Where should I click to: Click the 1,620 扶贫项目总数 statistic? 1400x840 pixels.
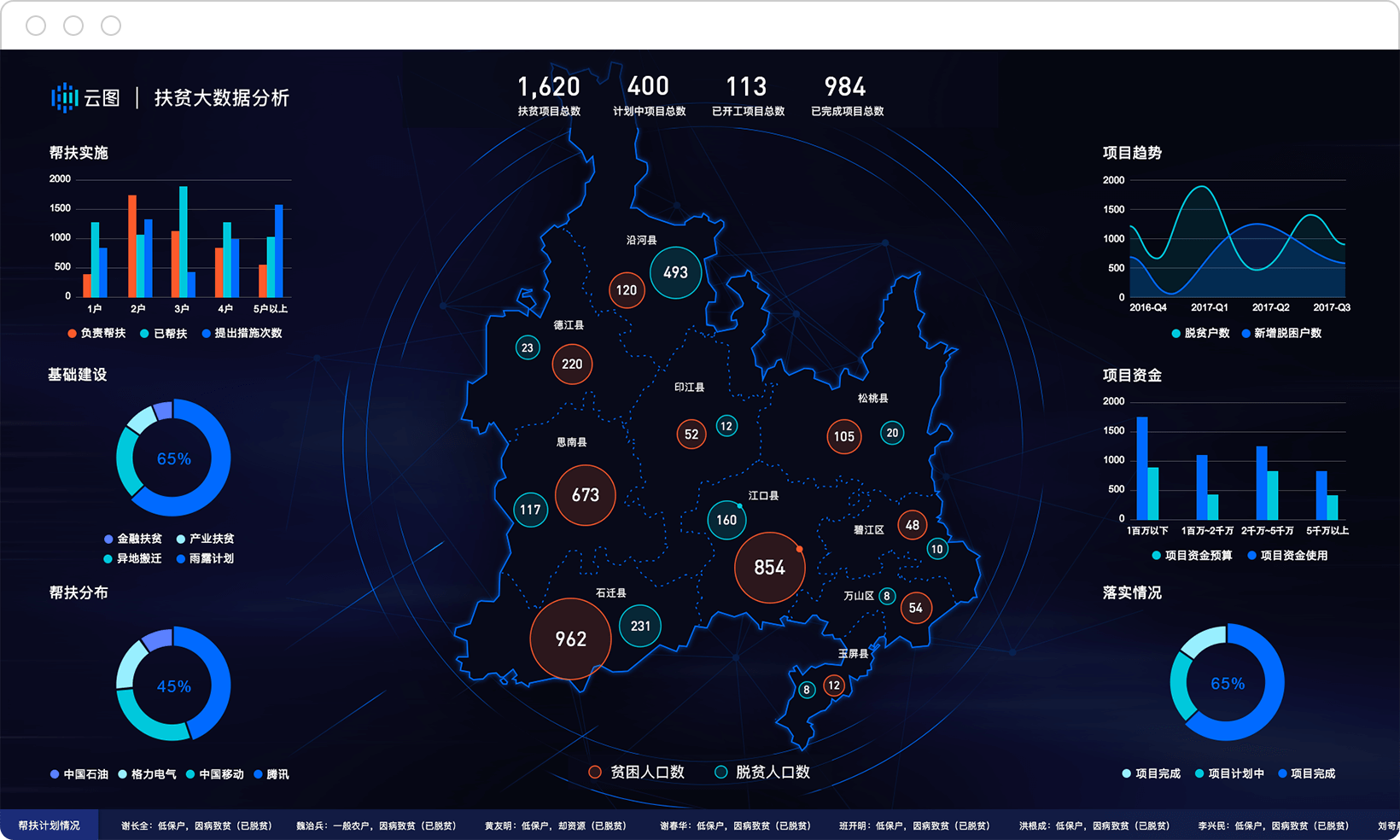click(x=549, y=96)
